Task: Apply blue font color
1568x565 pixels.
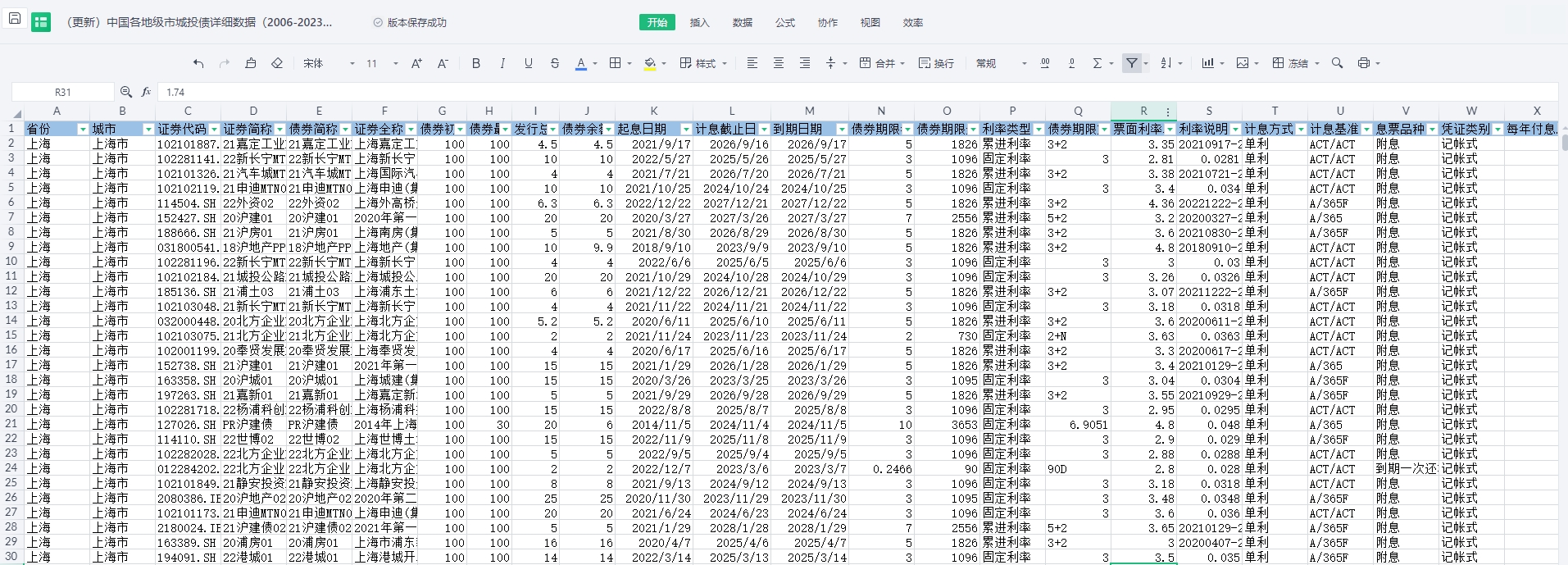Action: point(581,63)
